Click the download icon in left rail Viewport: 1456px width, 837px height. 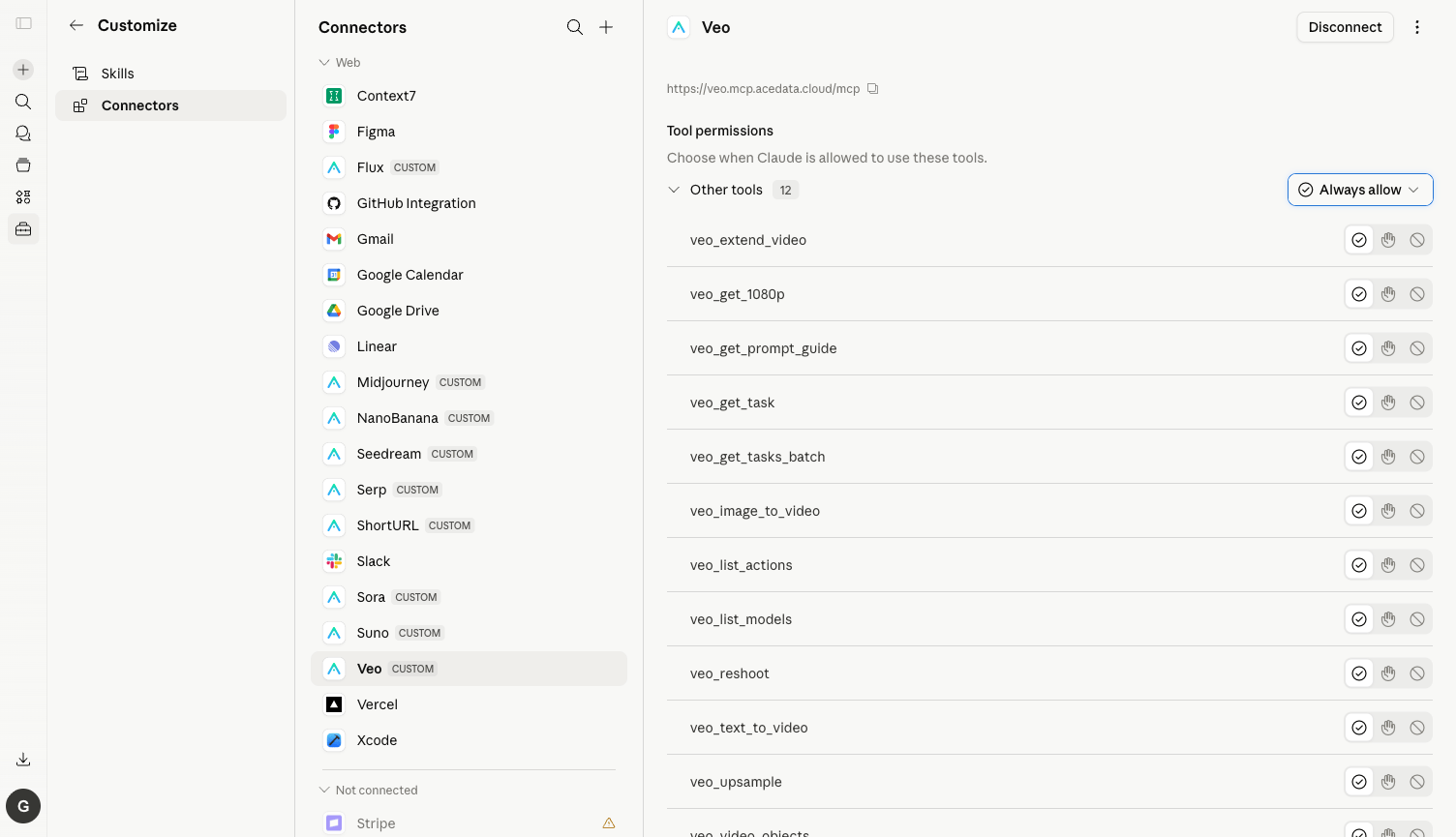[x=23, y=760]
